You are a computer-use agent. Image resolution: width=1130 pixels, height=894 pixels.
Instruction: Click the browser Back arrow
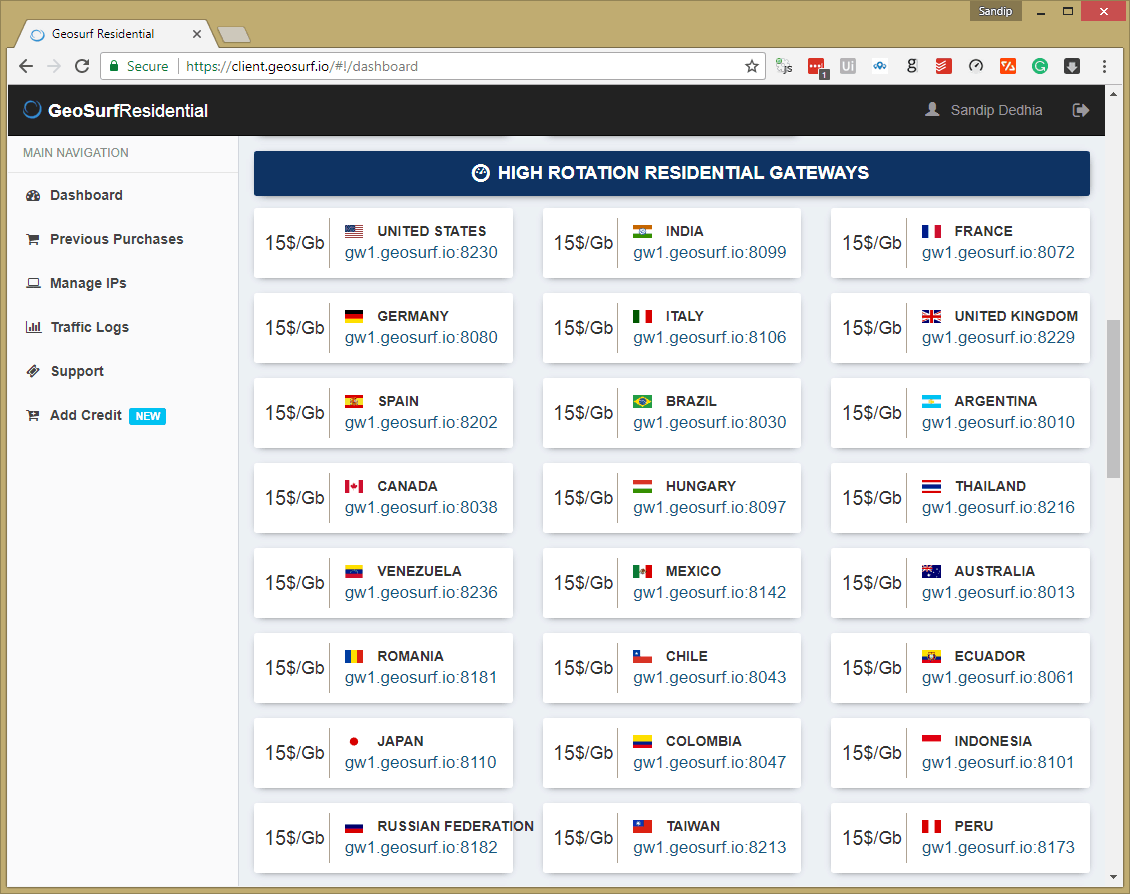26,66
